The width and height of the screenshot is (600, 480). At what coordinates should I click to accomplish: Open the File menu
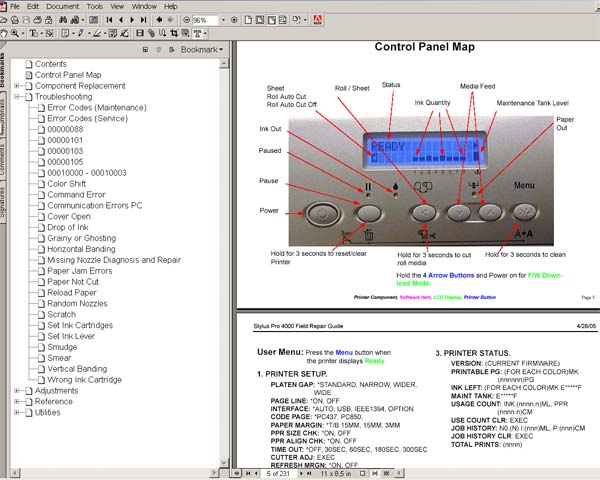click(x=15, y=7)
